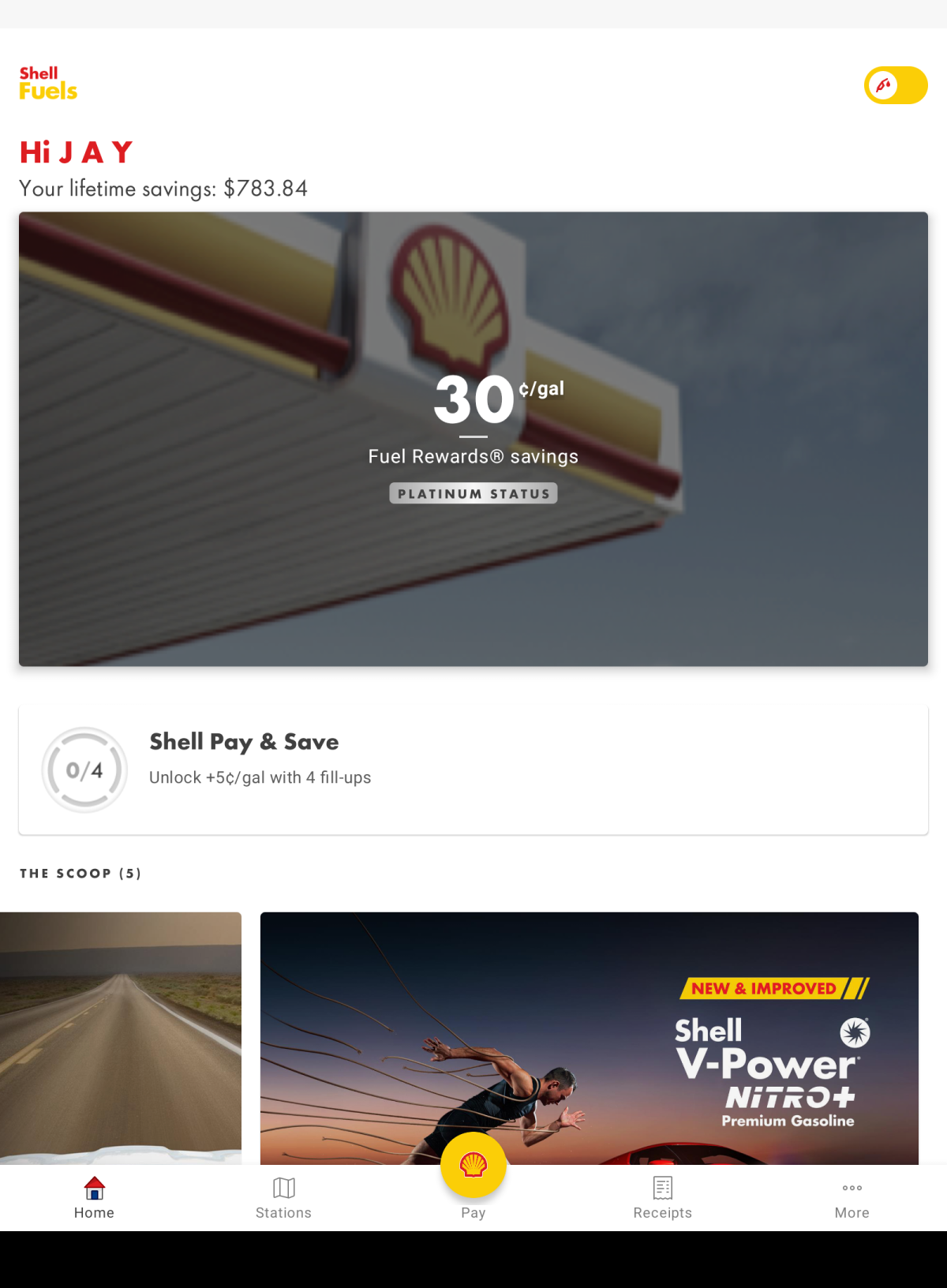Tap the Receipts tab label
Screen dimensions: 947x1288
[x=663, y=1213]
